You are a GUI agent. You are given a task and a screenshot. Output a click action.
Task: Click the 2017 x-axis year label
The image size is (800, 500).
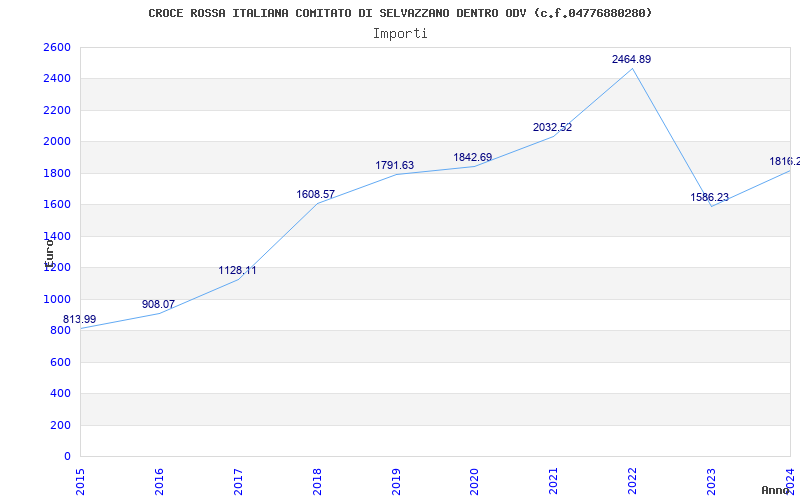(x=238, y=482)
